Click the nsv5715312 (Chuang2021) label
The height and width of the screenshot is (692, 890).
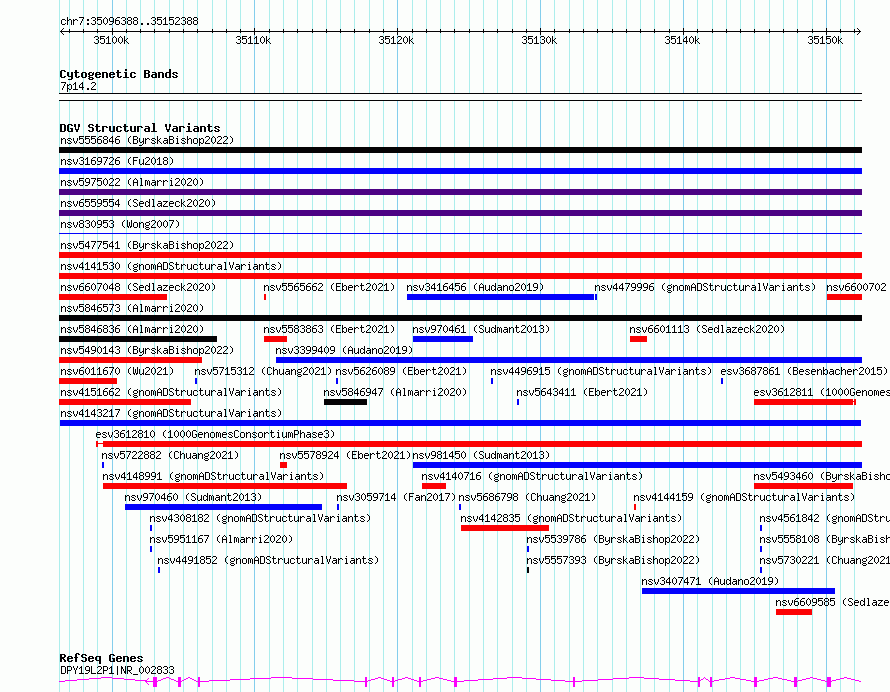coord(263,371)
